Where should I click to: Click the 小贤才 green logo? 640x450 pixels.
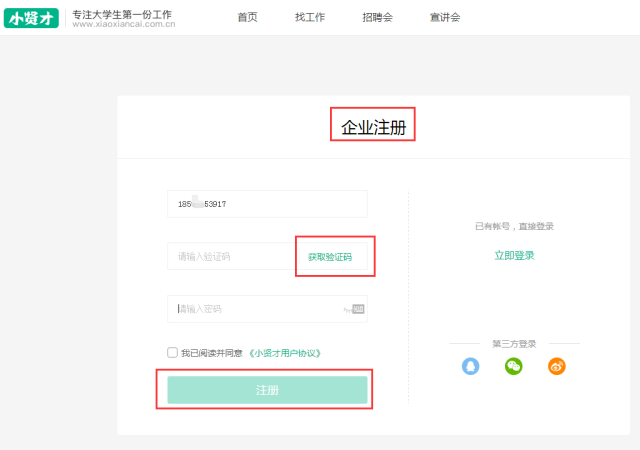point(31,18)
